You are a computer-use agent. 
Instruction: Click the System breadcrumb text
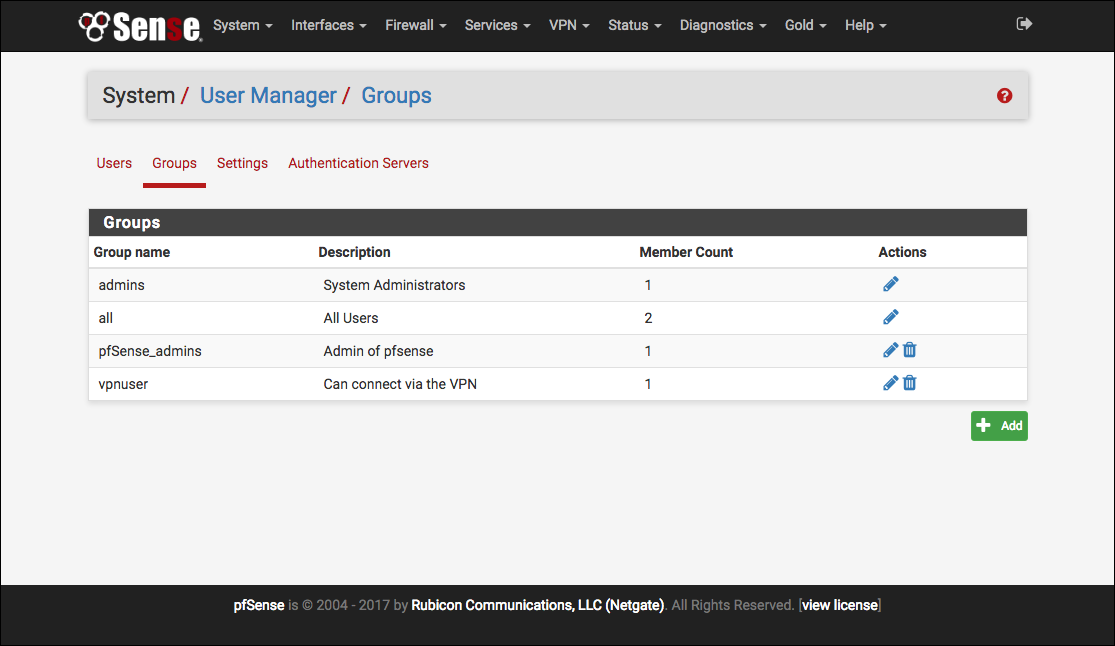point(139,95)
